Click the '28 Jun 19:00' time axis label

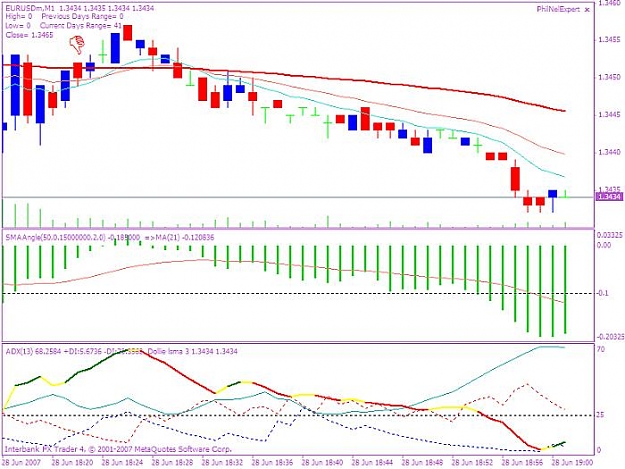tap(572, 463)
